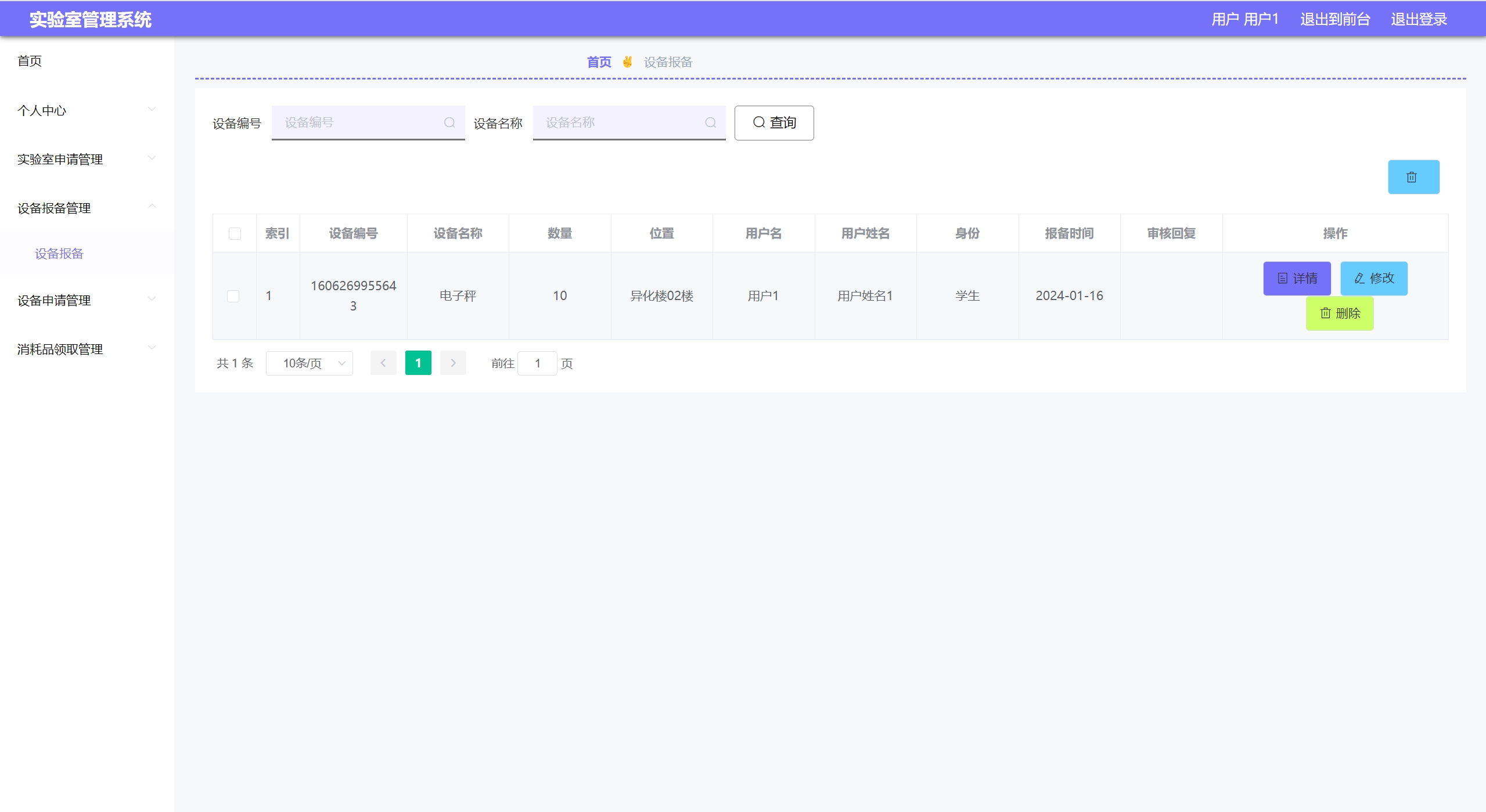Expand 个人中心 sidebar menu
1486x812 pixels.
[86, 110]
